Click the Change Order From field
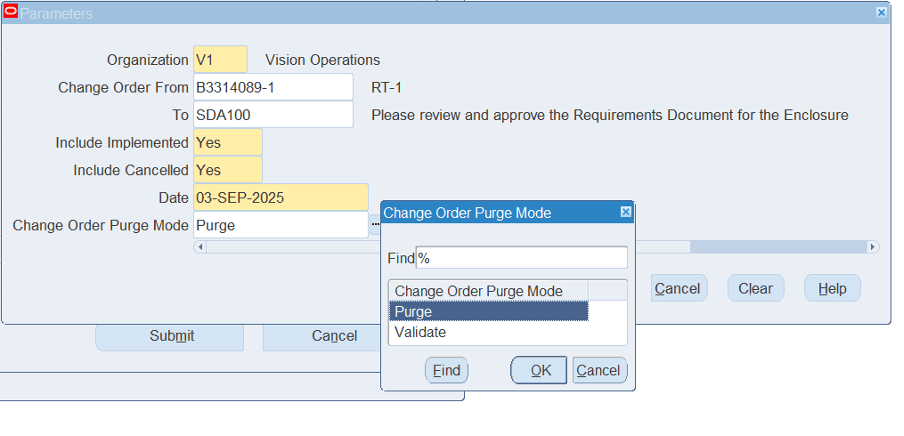The image size is (904, 436). click(x=273, y=87)
